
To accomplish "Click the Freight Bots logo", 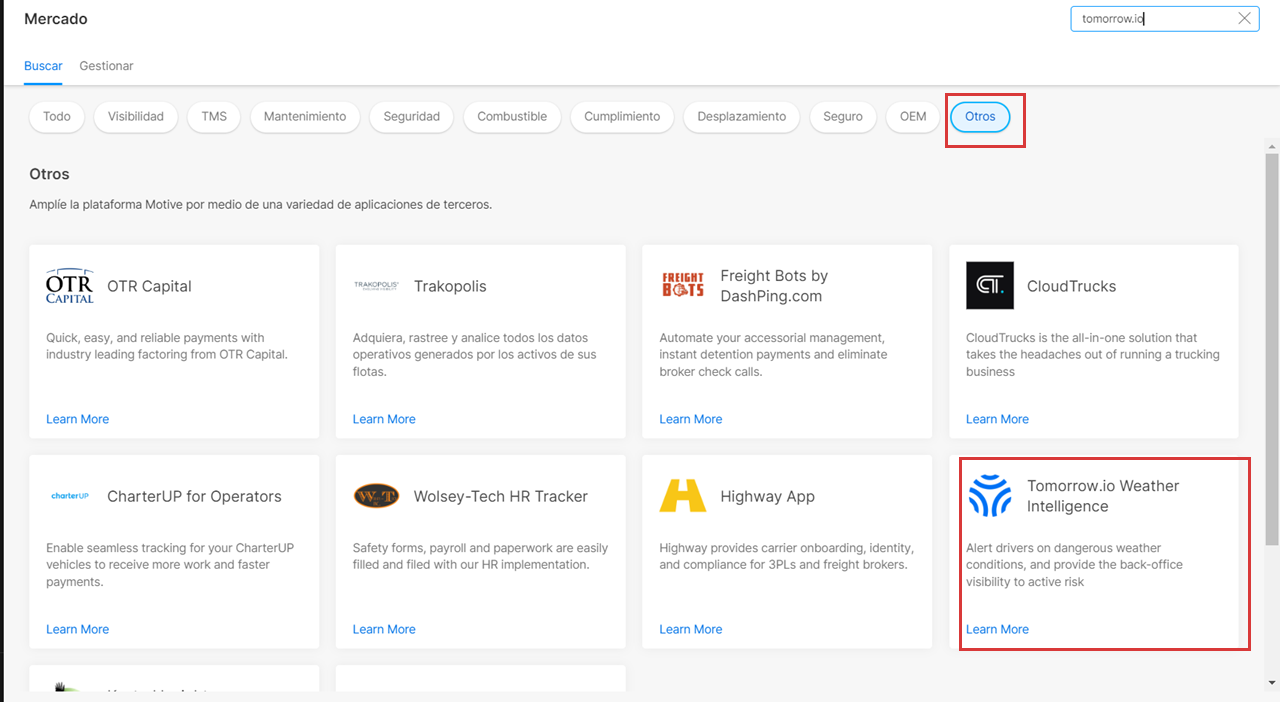I will point(683,285).
